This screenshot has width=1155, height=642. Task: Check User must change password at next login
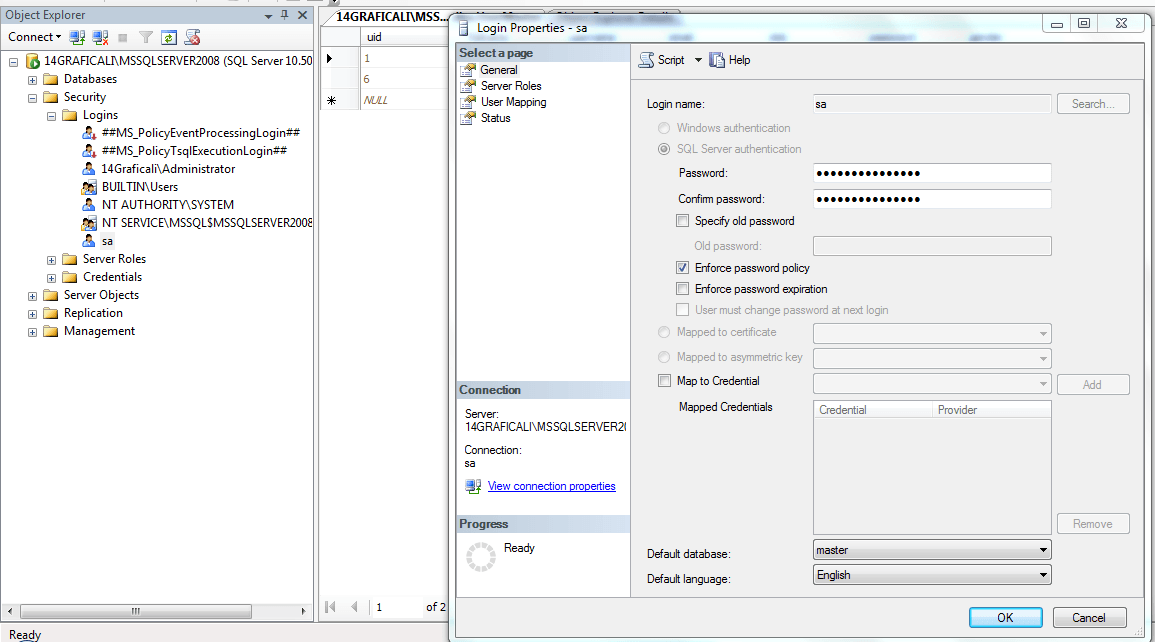point(683,310)
